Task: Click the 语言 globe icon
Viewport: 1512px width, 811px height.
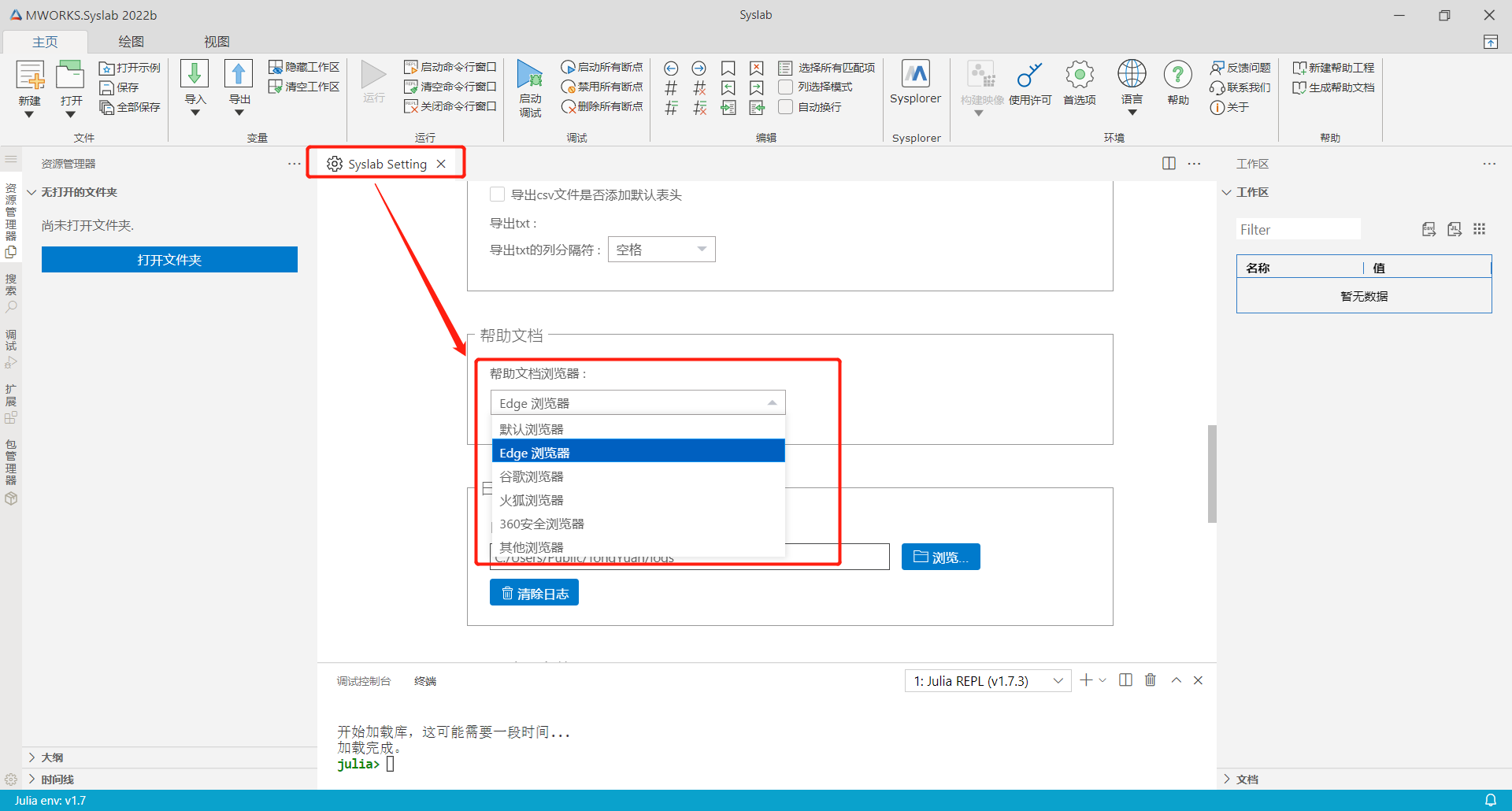Action: coord(1132,75)
